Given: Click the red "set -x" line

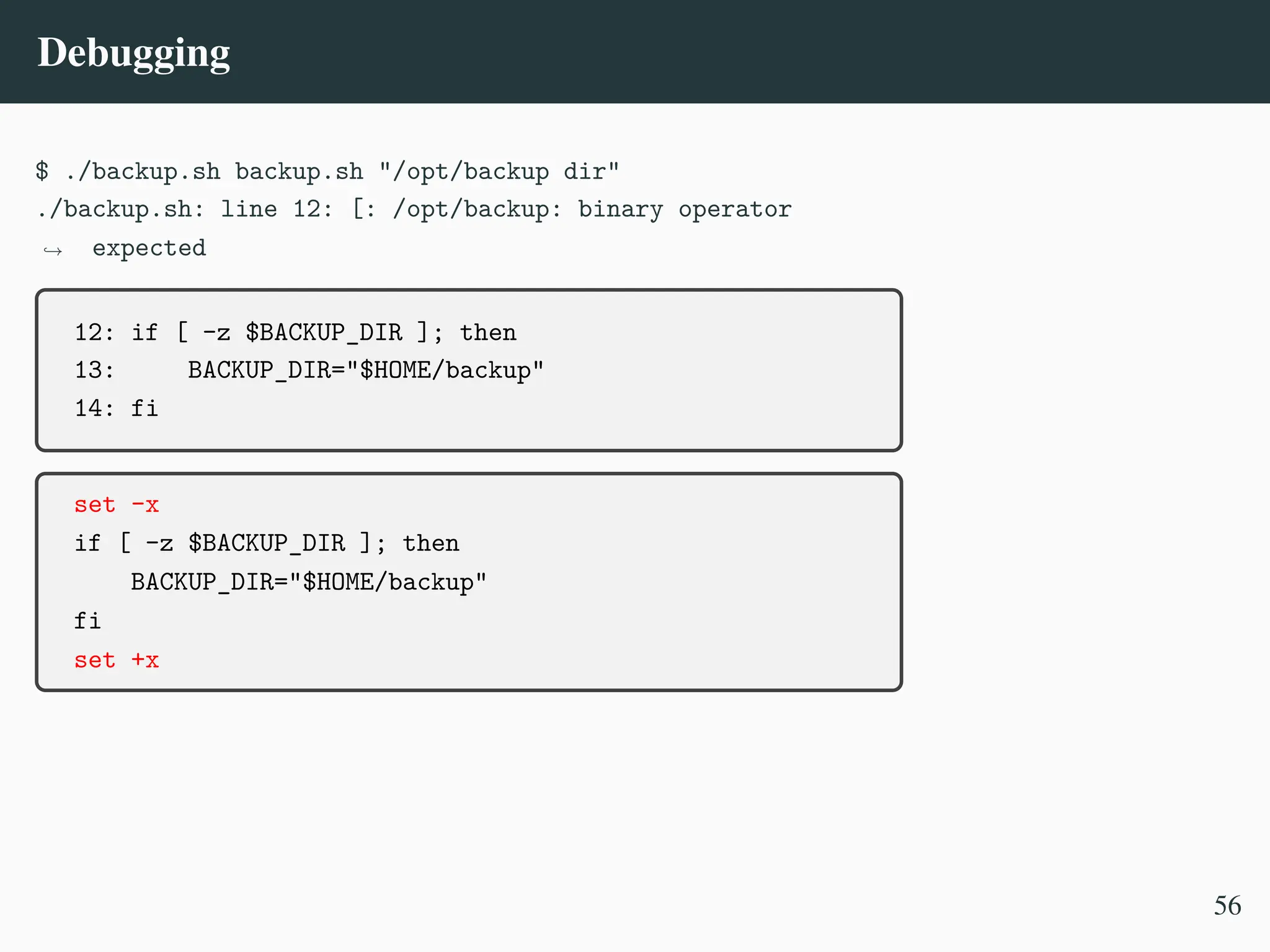Looking at the screenshot, I should pos(117,505).
